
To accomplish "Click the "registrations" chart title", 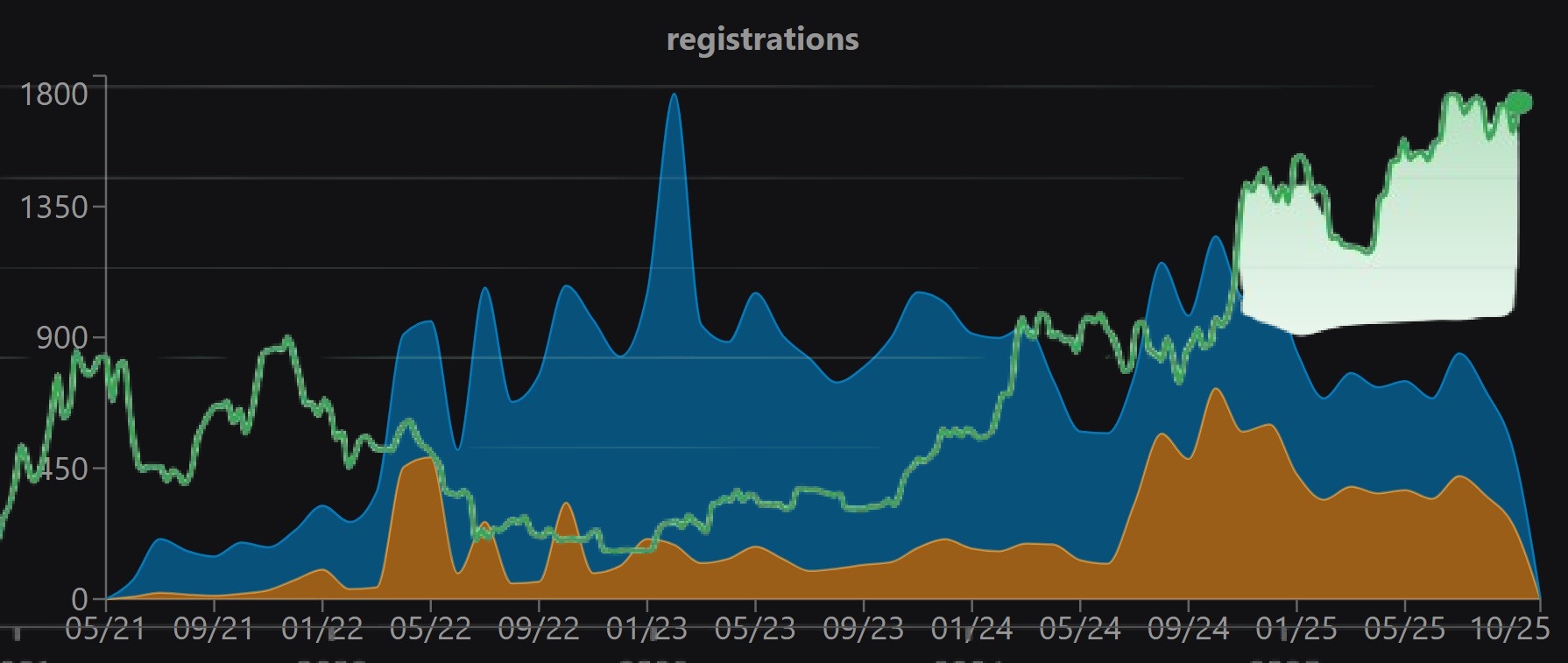I will (762, 39).
